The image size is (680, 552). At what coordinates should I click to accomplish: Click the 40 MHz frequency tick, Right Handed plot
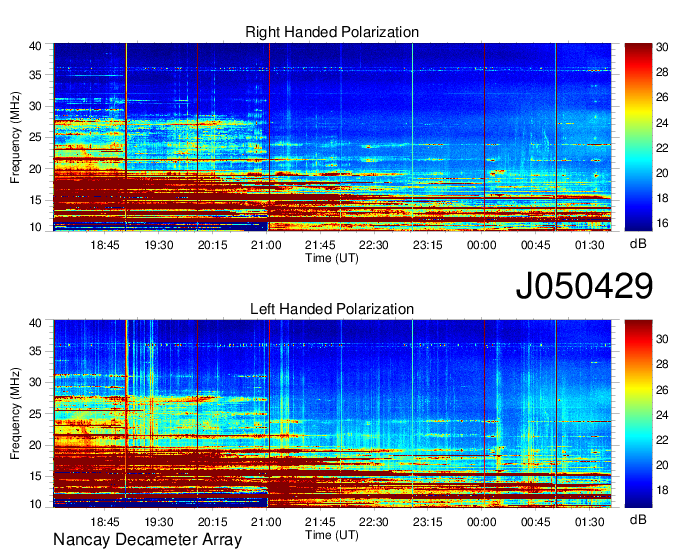(36, 46)
